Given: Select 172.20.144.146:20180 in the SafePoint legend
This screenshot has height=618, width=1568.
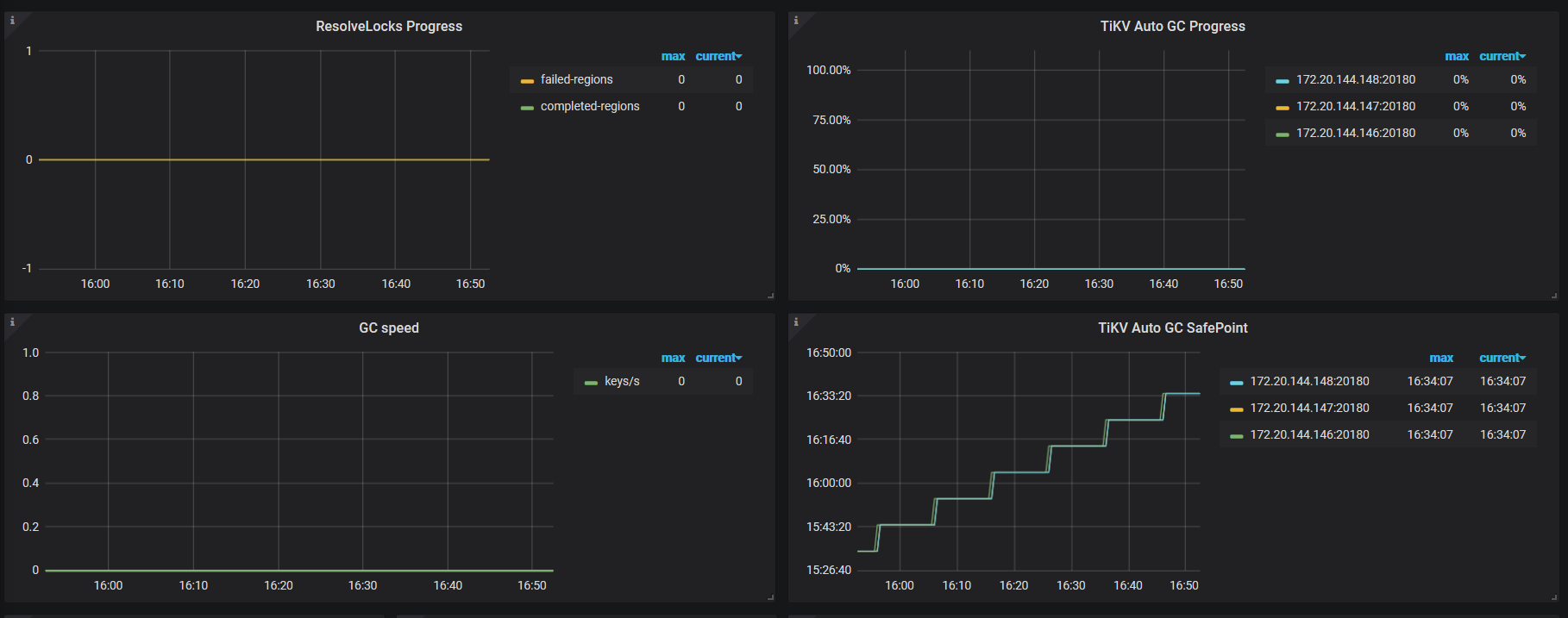Looking at the screenshot, I should pos(1309,434).
